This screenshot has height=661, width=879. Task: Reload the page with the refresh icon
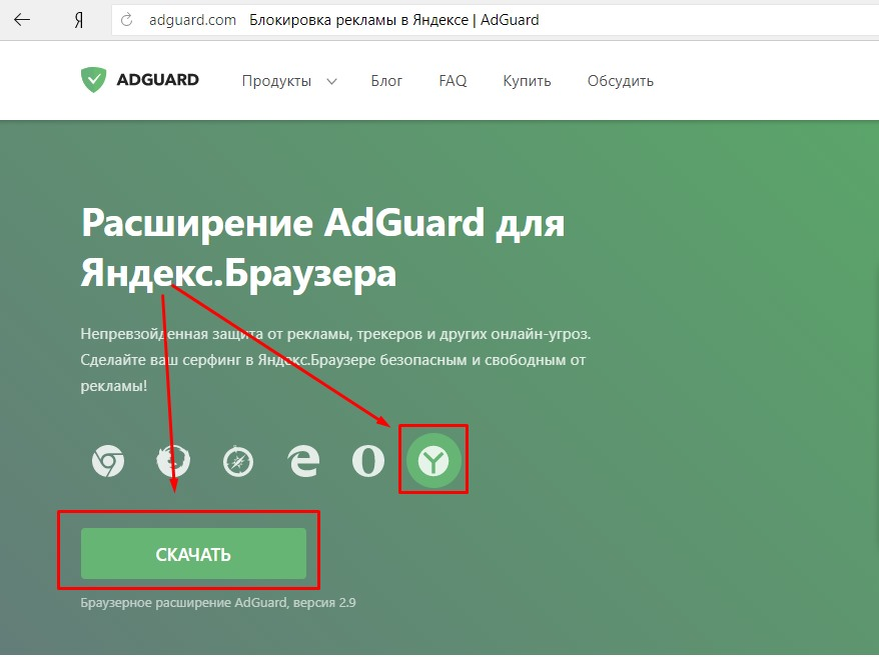click(127, 20)
